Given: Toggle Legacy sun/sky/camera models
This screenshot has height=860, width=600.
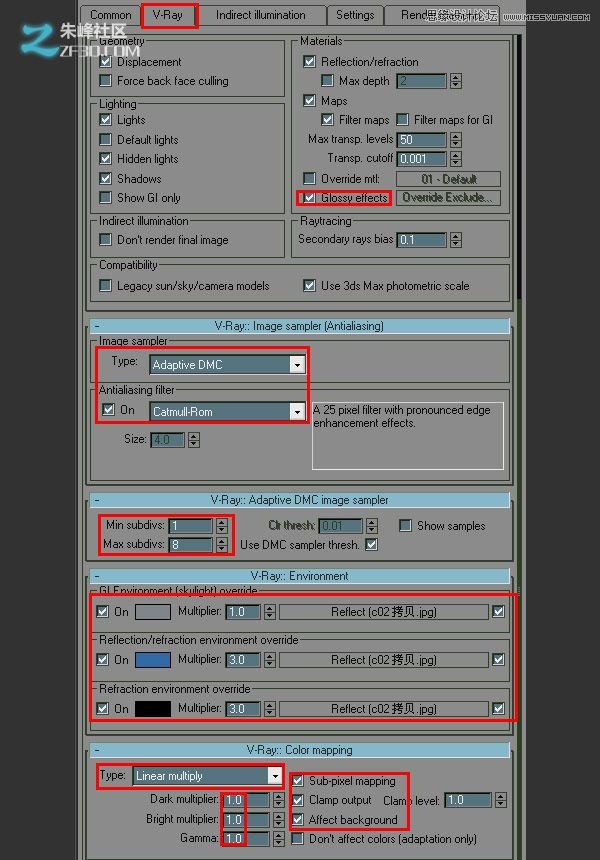Looking at the screenshot, I should (x=105, y=286).
